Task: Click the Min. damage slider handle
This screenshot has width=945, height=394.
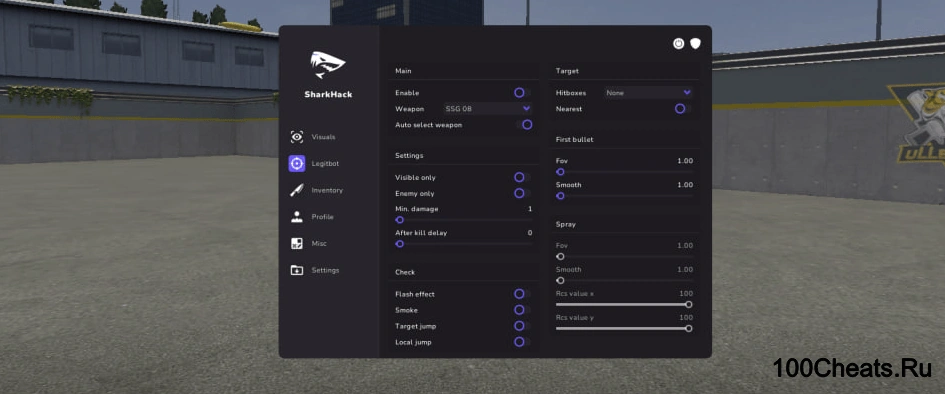Action: (x=399, y=220)
